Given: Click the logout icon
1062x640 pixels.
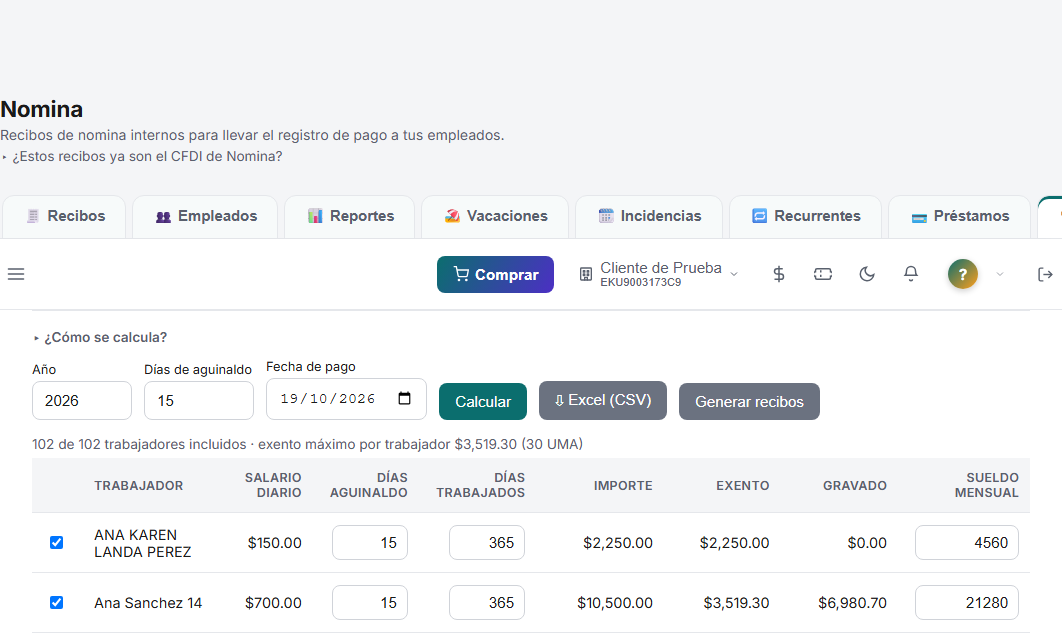Looking at the screenshot, I should pyautogui.click(x=1045, y=274).
